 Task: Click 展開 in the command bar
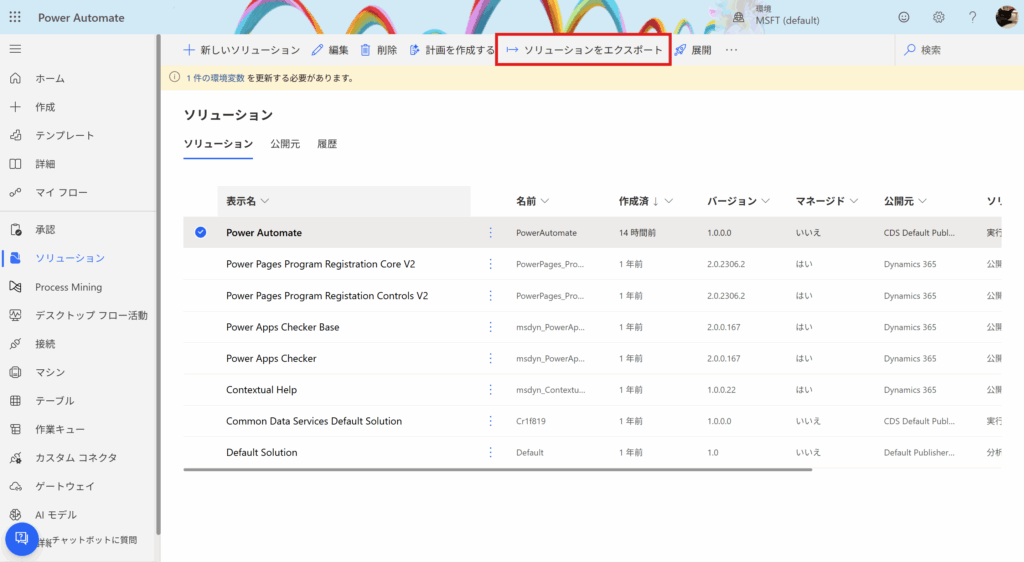694,50
